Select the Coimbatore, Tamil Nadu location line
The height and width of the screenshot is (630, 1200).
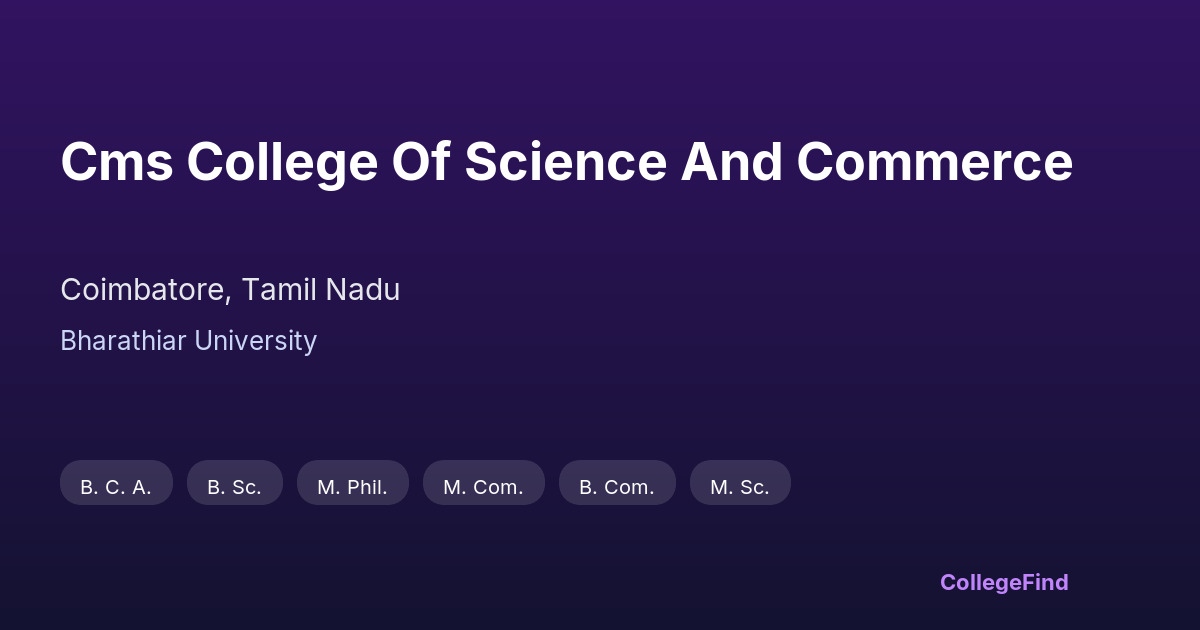(x=230, y=290)
